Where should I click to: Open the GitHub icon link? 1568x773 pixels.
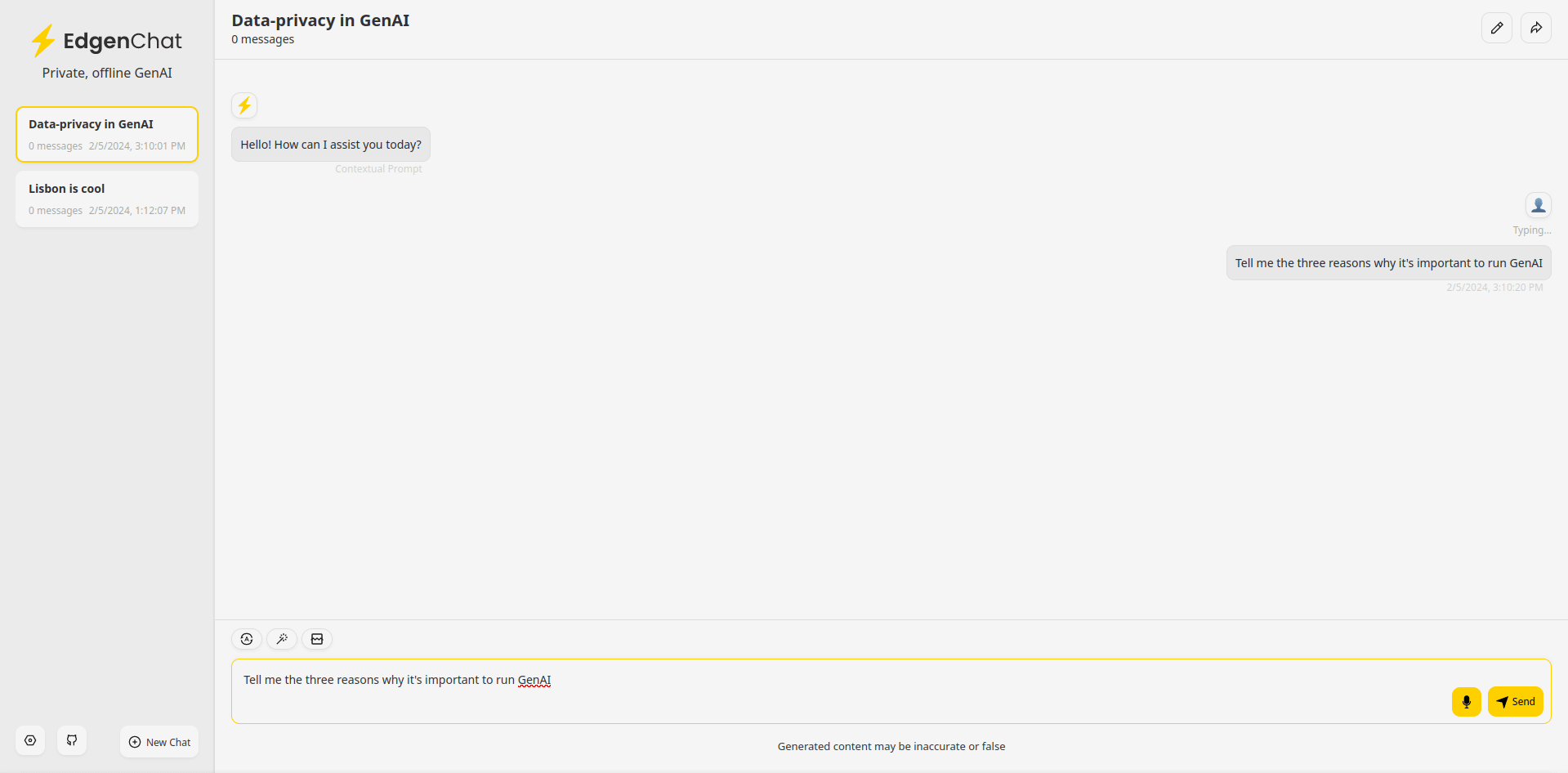point(72,740)
